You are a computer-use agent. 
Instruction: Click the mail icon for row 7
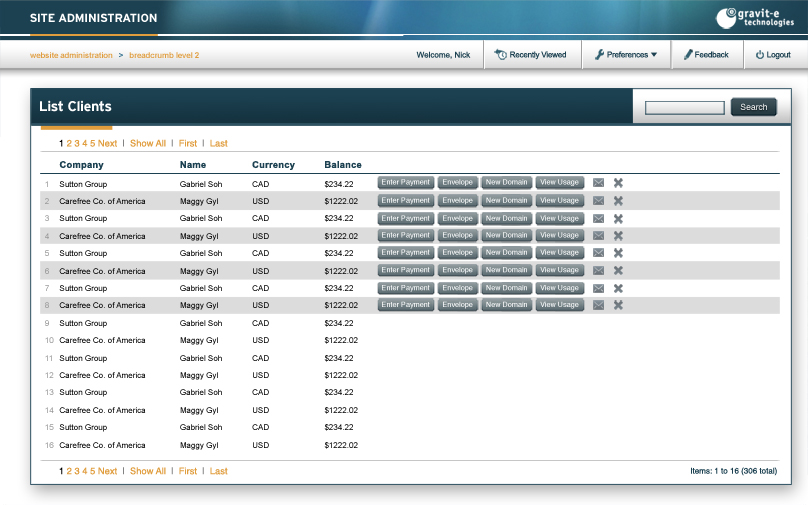click(x=598, y=288)
